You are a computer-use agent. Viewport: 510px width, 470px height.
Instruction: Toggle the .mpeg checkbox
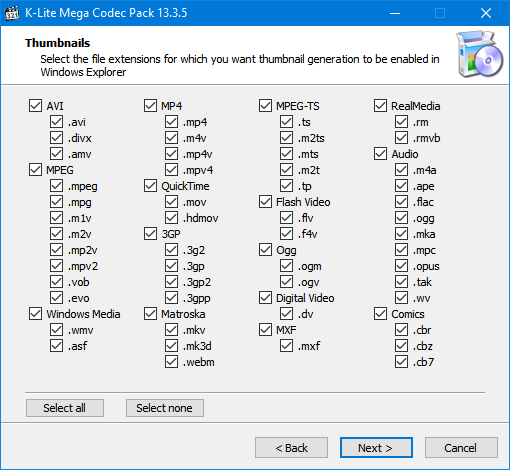pos(56,186)
